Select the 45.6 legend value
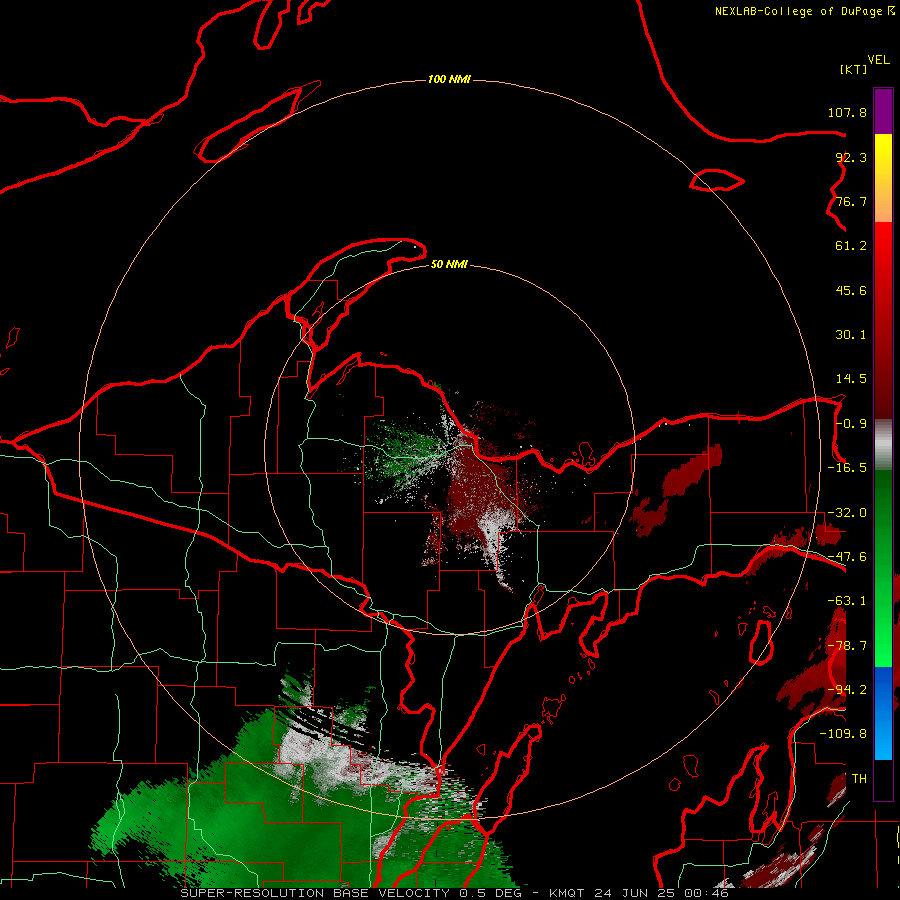Image resolution: width=900 pixels, height=900 pixels. coord(851,290)
